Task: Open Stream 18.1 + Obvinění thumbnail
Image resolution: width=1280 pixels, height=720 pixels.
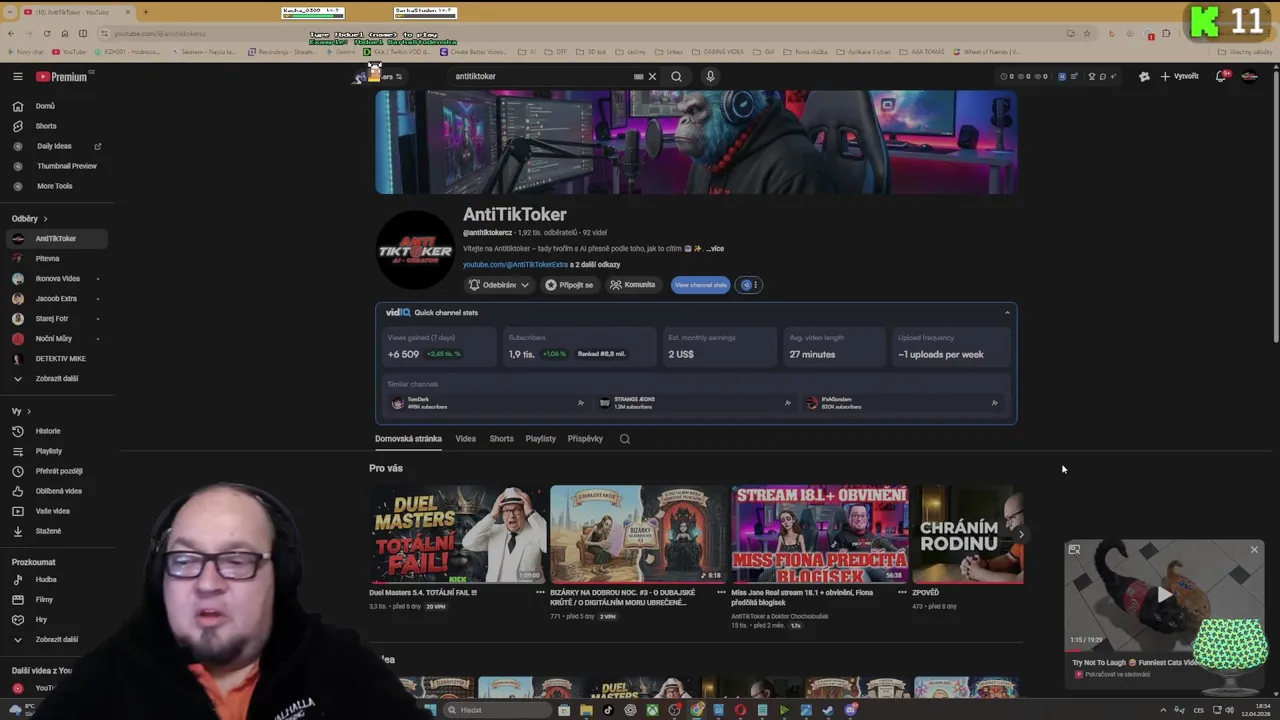Action: [x=820, y=534]
